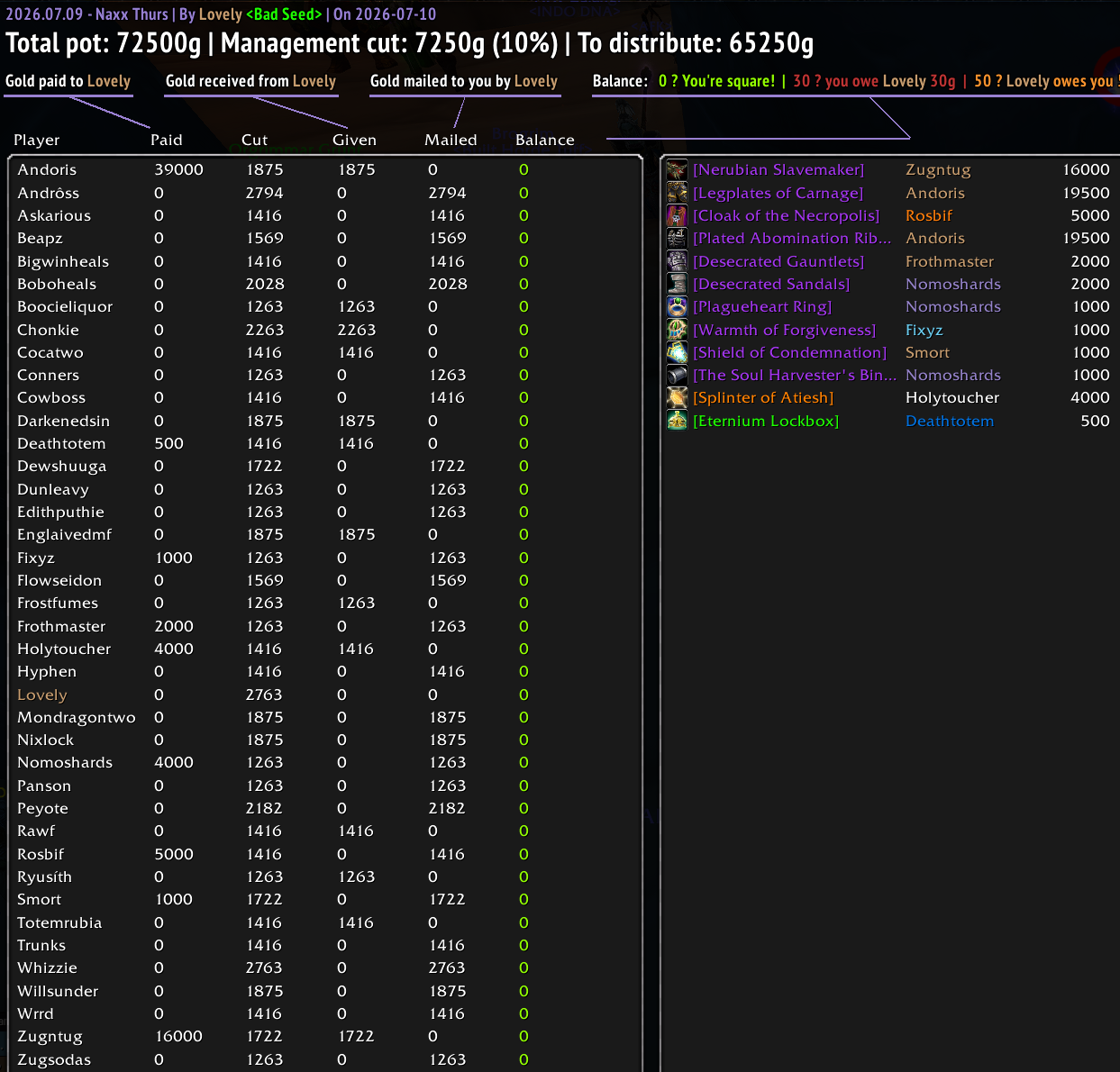Click the Nerubian Slavemaker item icon
This screenshot has width=1120, height=1072.
click(x=677, y=169)
